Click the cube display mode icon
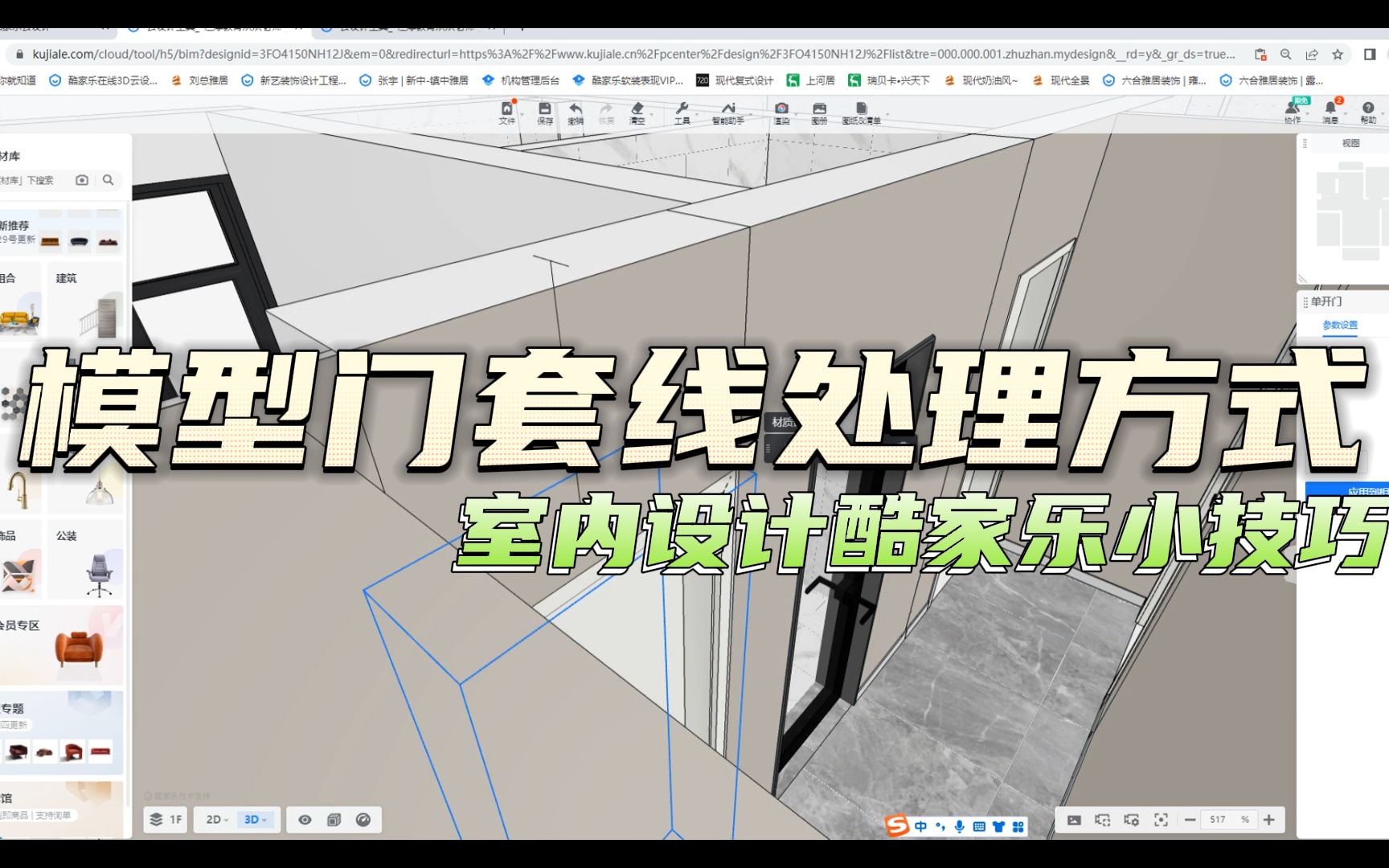 (334, 820)
